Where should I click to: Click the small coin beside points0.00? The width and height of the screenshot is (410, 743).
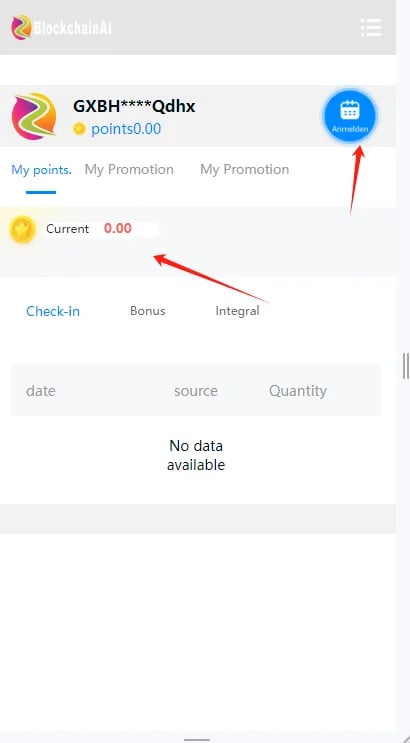click(x=79, y=129)
